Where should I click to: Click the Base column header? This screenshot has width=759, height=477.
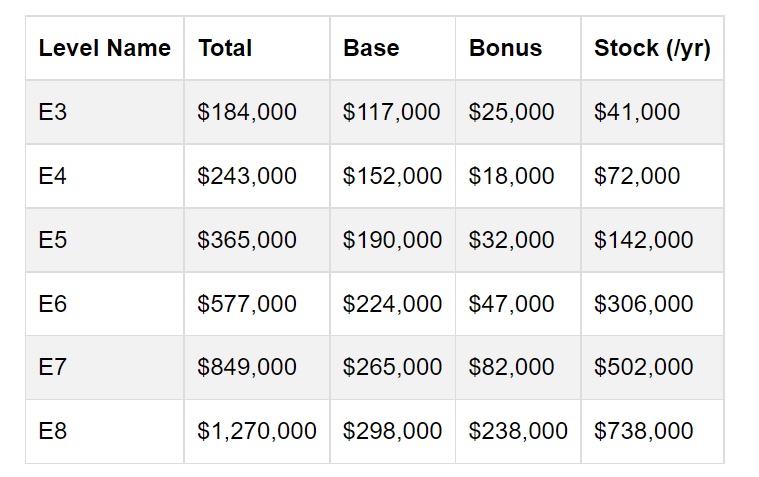tap(371, 48)
